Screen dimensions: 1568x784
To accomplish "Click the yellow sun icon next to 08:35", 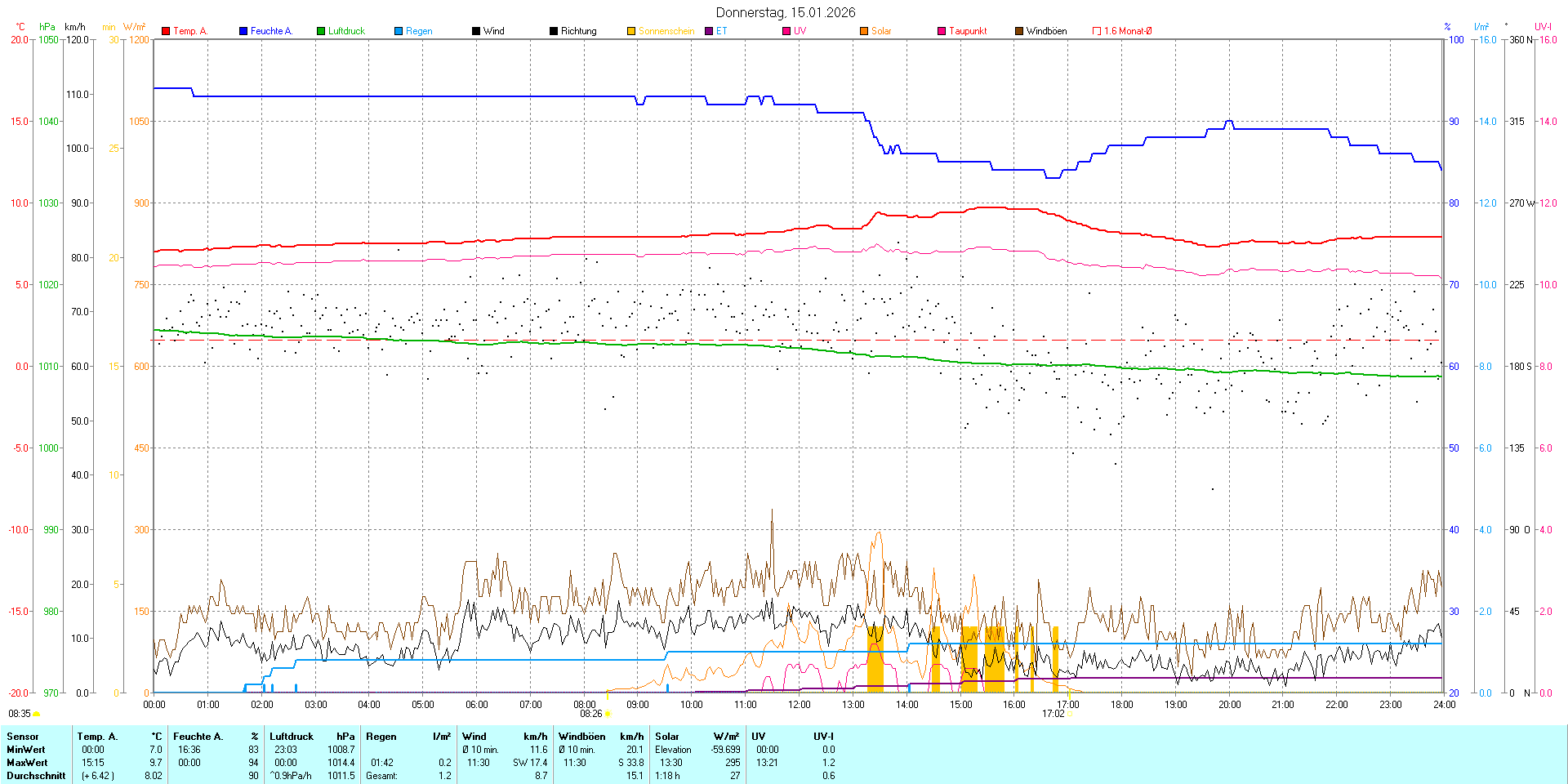I will [37, 714].
